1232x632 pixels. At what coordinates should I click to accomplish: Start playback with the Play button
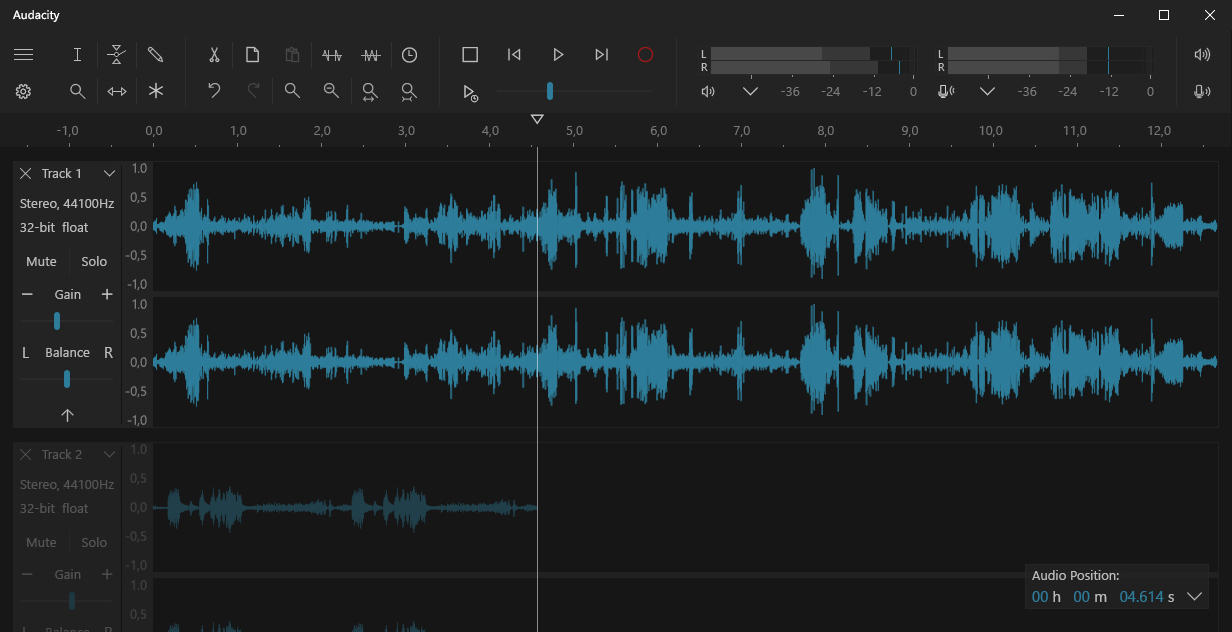557,55
